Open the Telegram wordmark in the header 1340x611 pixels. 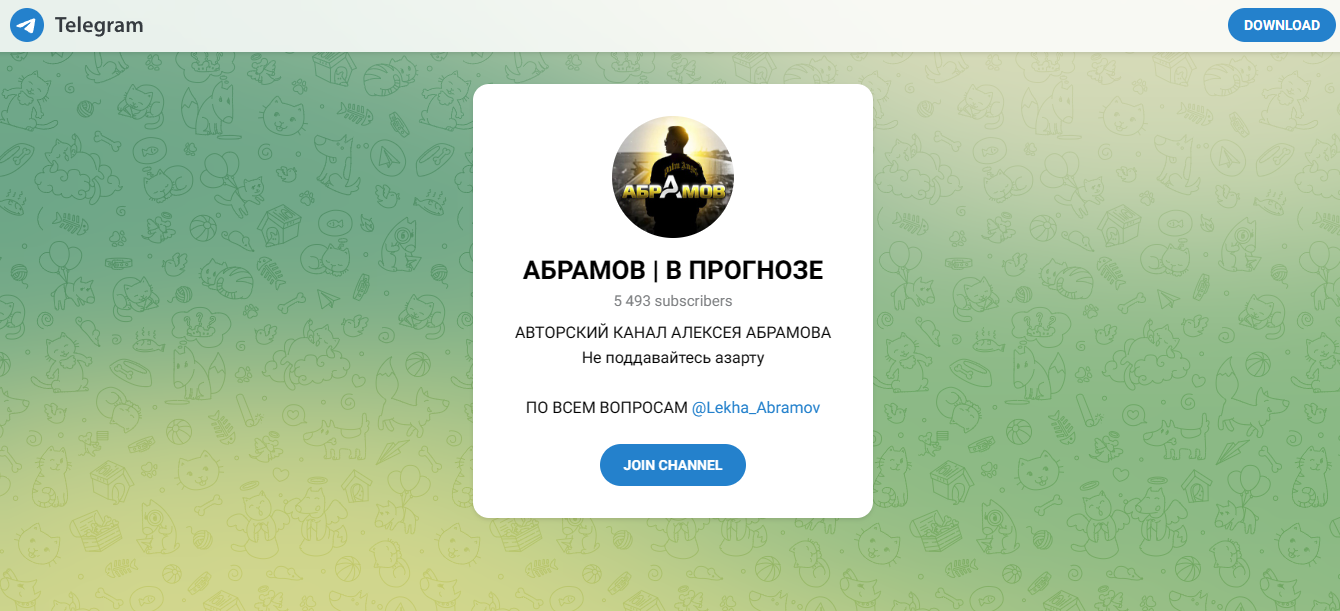99,25
